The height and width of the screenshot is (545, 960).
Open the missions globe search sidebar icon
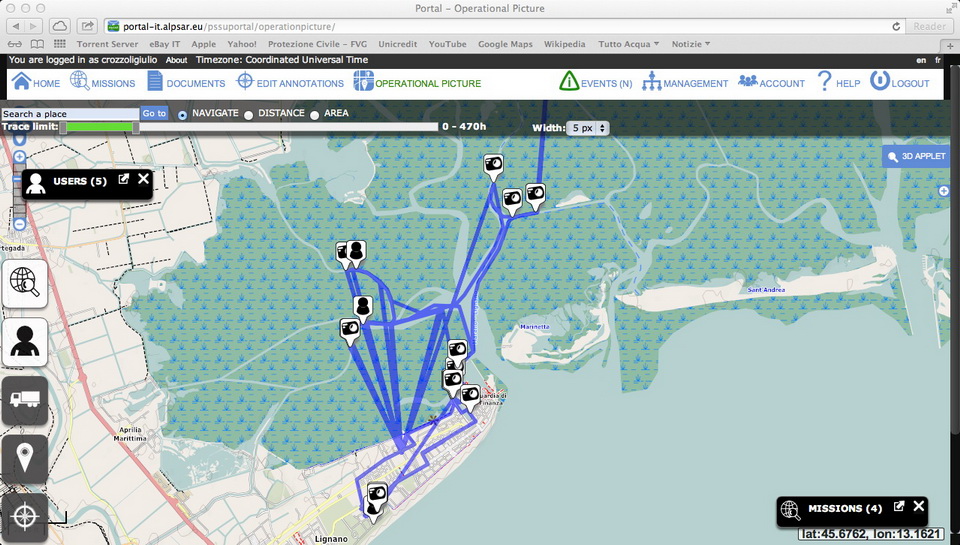(x=25, y=283)
